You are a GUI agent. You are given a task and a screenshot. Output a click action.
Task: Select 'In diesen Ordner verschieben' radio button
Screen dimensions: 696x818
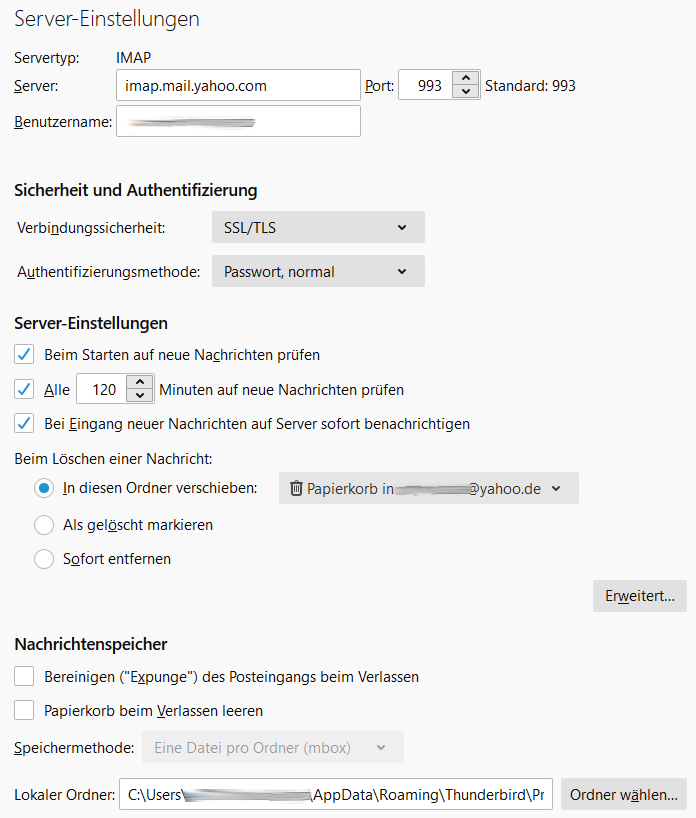pyautogui.click(x=44, y=488)
